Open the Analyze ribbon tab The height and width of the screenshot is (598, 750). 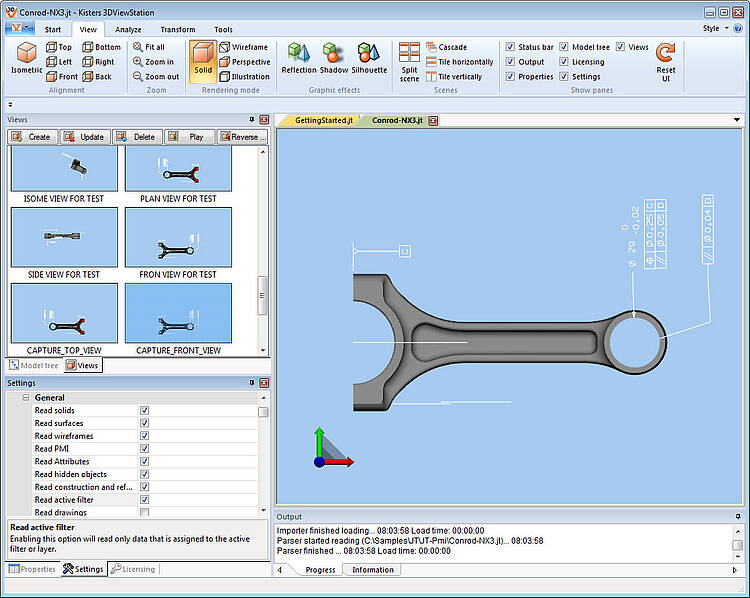tap(128, 30)
